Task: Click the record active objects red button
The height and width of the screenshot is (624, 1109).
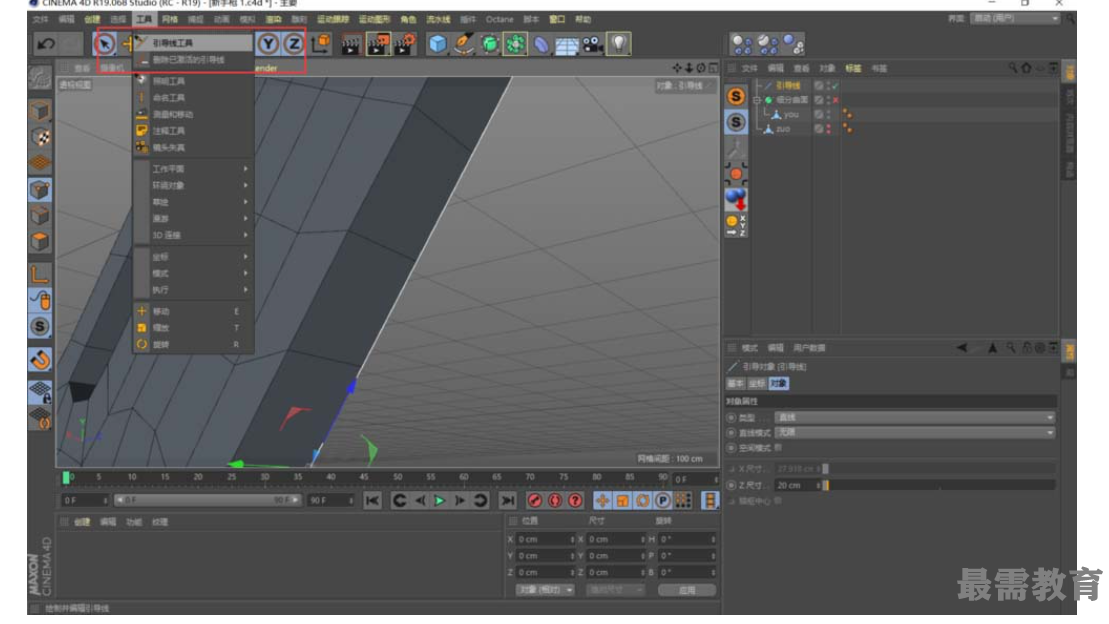Action: 535,501
